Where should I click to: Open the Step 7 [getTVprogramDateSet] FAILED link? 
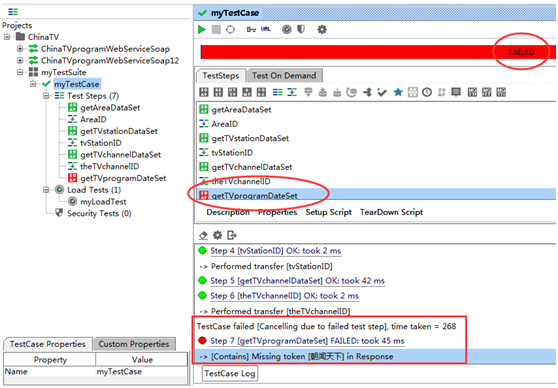(x=307, y=341)
